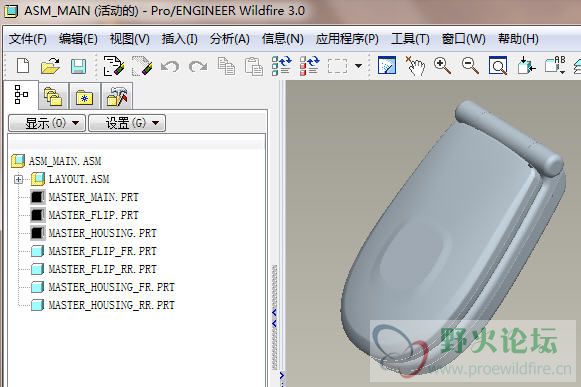Screen dimensions: 581x387
Task: Switch to the Folder Browser navigator tab
Action: tap(53, 96)
